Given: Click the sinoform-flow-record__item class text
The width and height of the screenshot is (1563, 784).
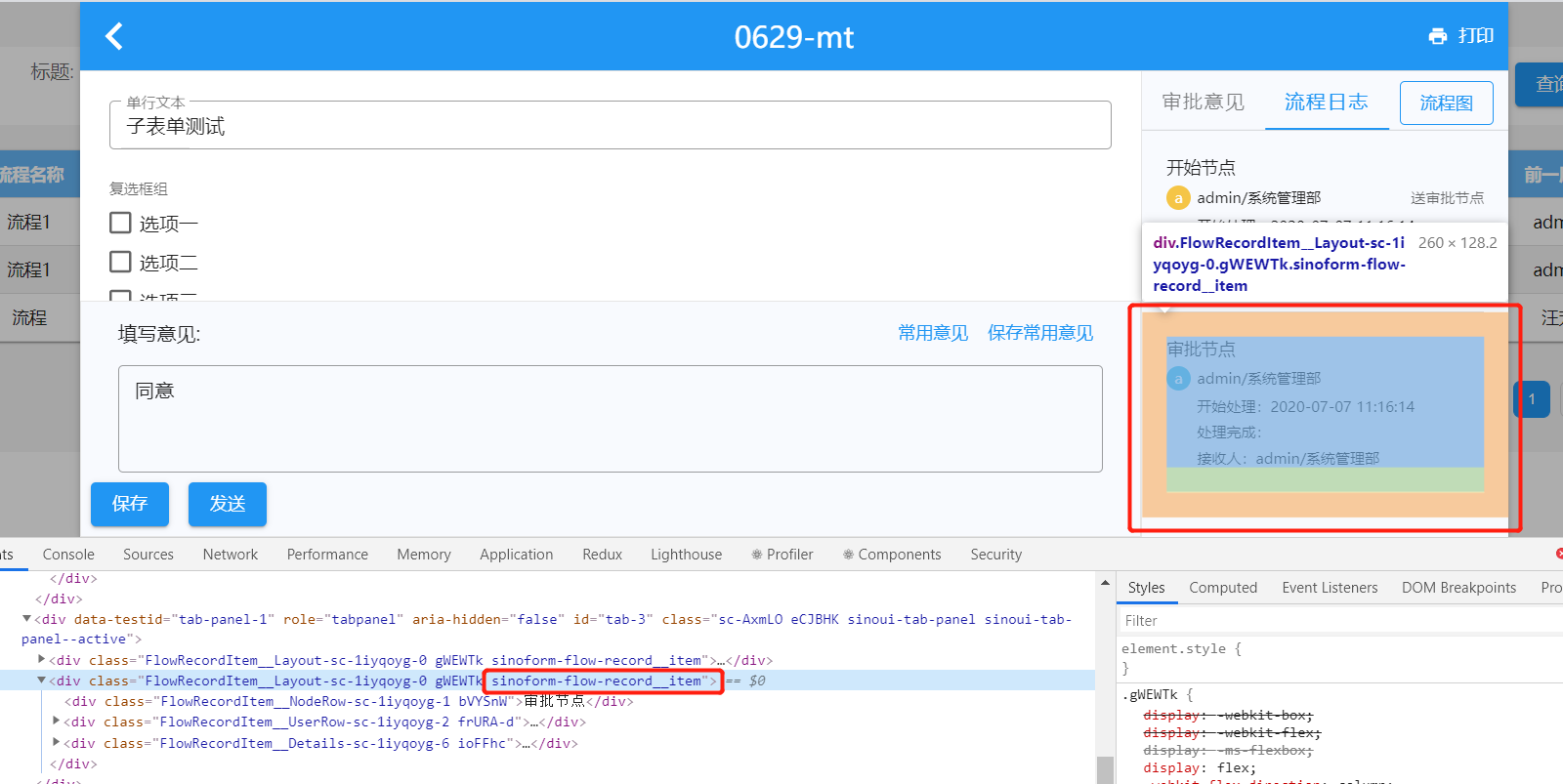Looking at the screenshot, I should pos(596,681).
